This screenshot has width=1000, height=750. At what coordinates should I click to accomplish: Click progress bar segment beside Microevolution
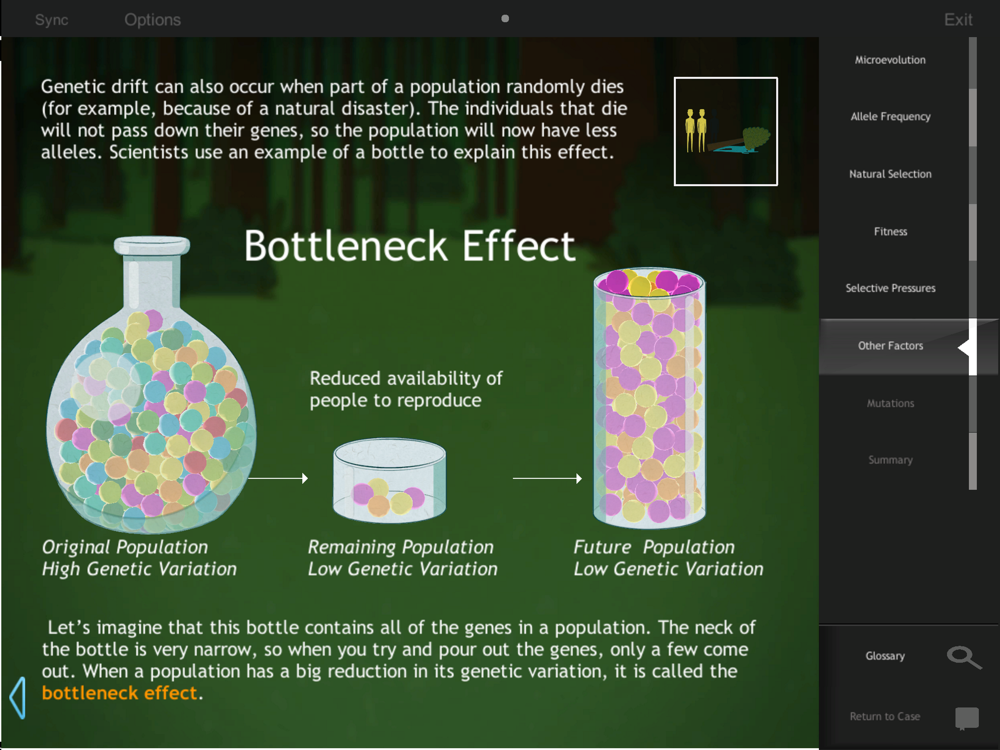pyautogui.click(x=973, y=62)
